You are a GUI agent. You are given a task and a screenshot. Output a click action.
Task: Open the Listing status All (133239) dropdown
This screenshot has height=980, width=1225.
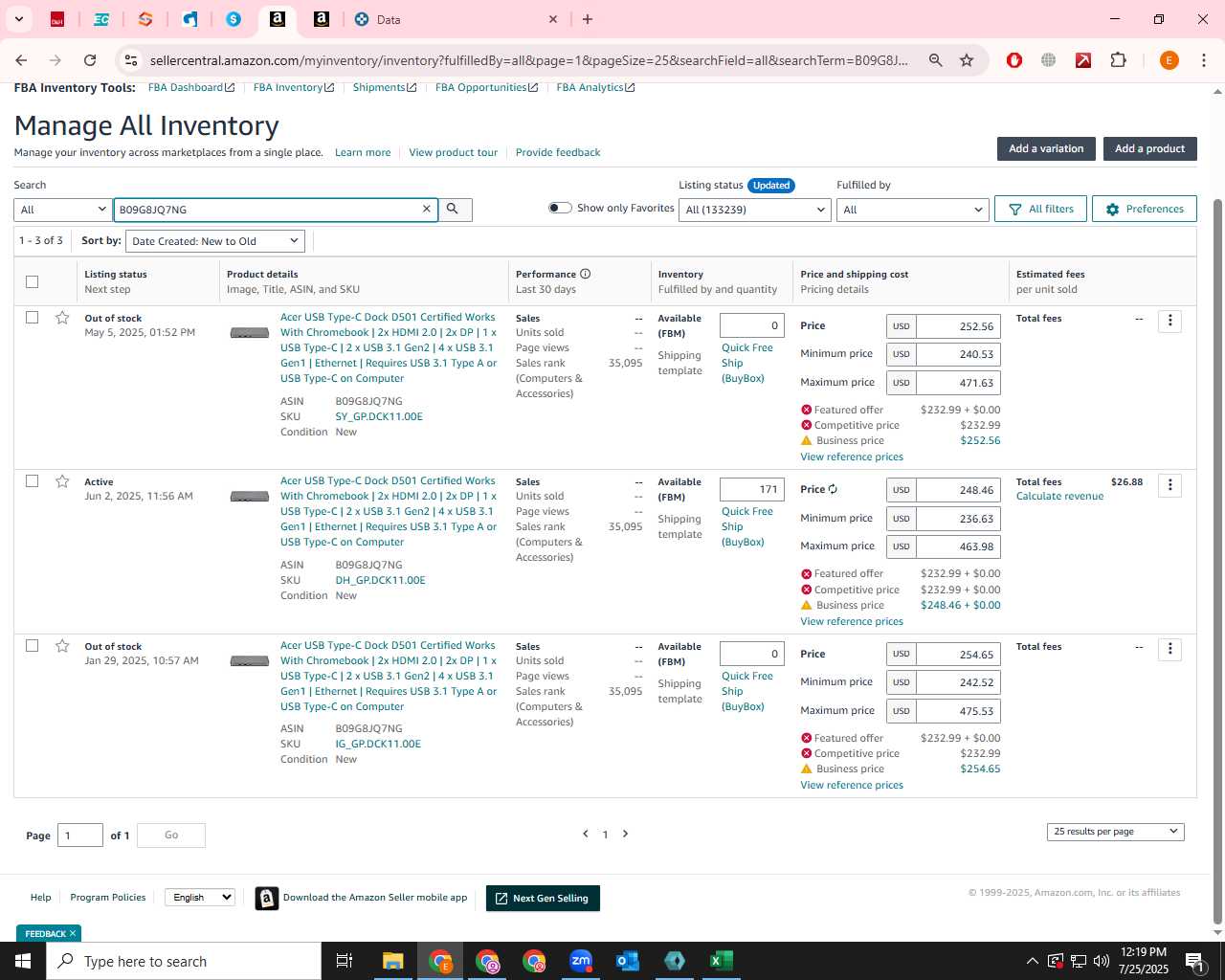point(755,210)
